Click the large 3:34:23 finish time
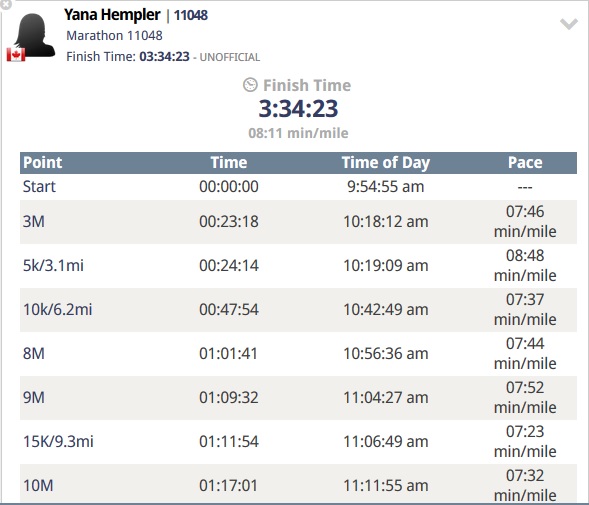Screen dimensions: 589x505 [x=298, y=108]
